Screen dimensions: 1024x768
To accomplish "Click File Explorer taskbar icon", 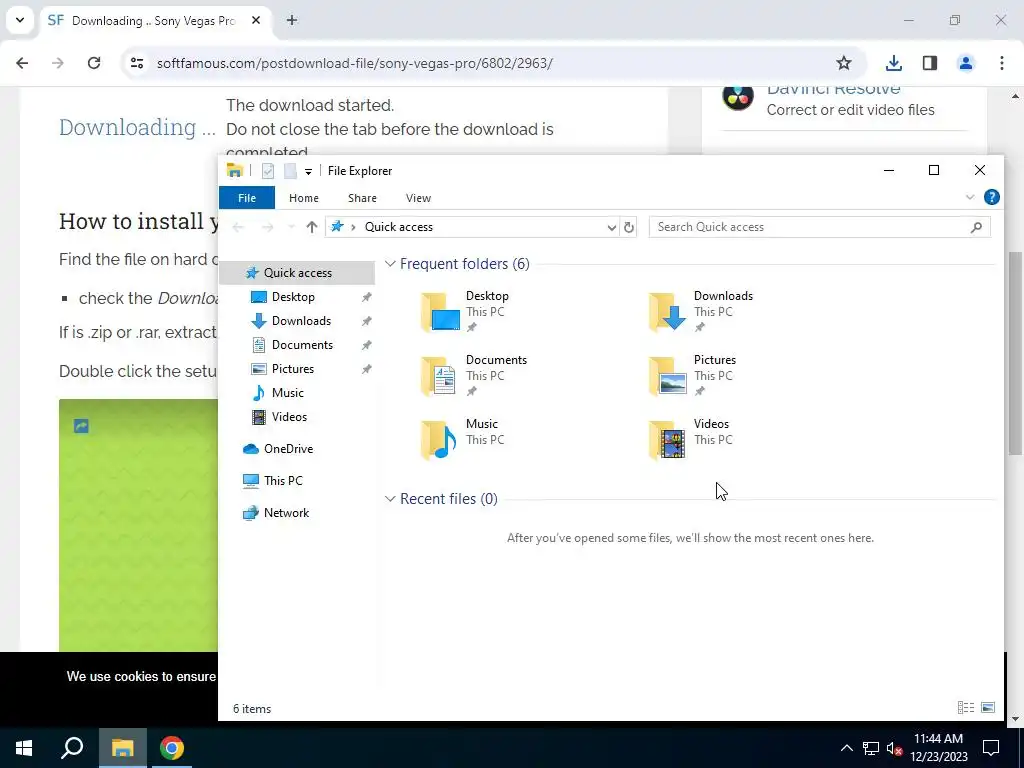I will click(x=122, y=748).
